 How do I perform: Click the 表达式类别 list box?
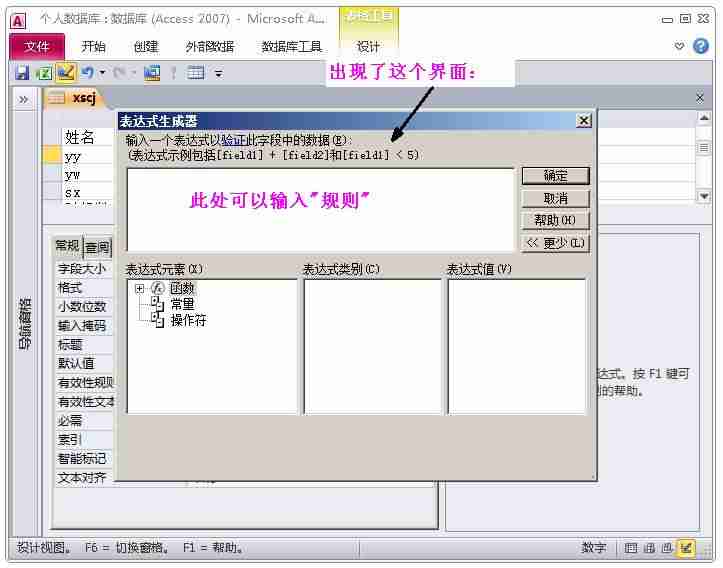click(373, 347)
